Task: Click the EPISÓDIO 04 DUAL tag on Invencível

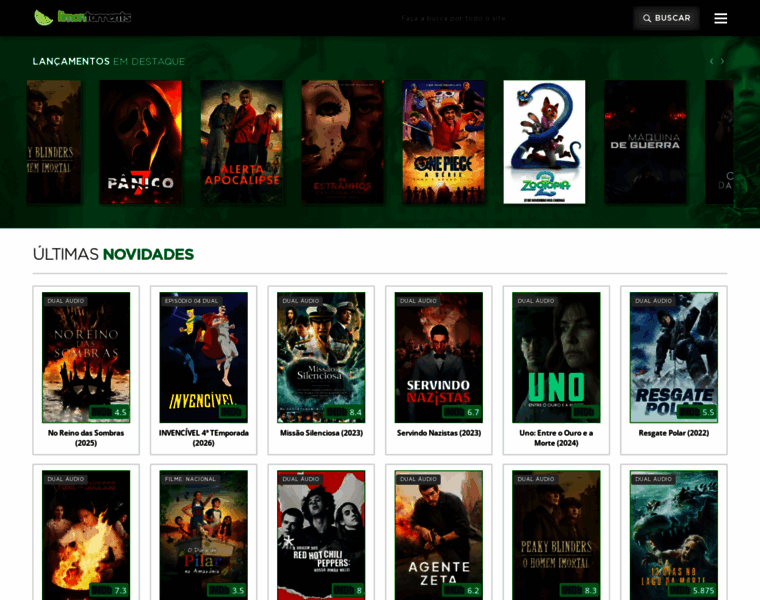Action: 191,301
